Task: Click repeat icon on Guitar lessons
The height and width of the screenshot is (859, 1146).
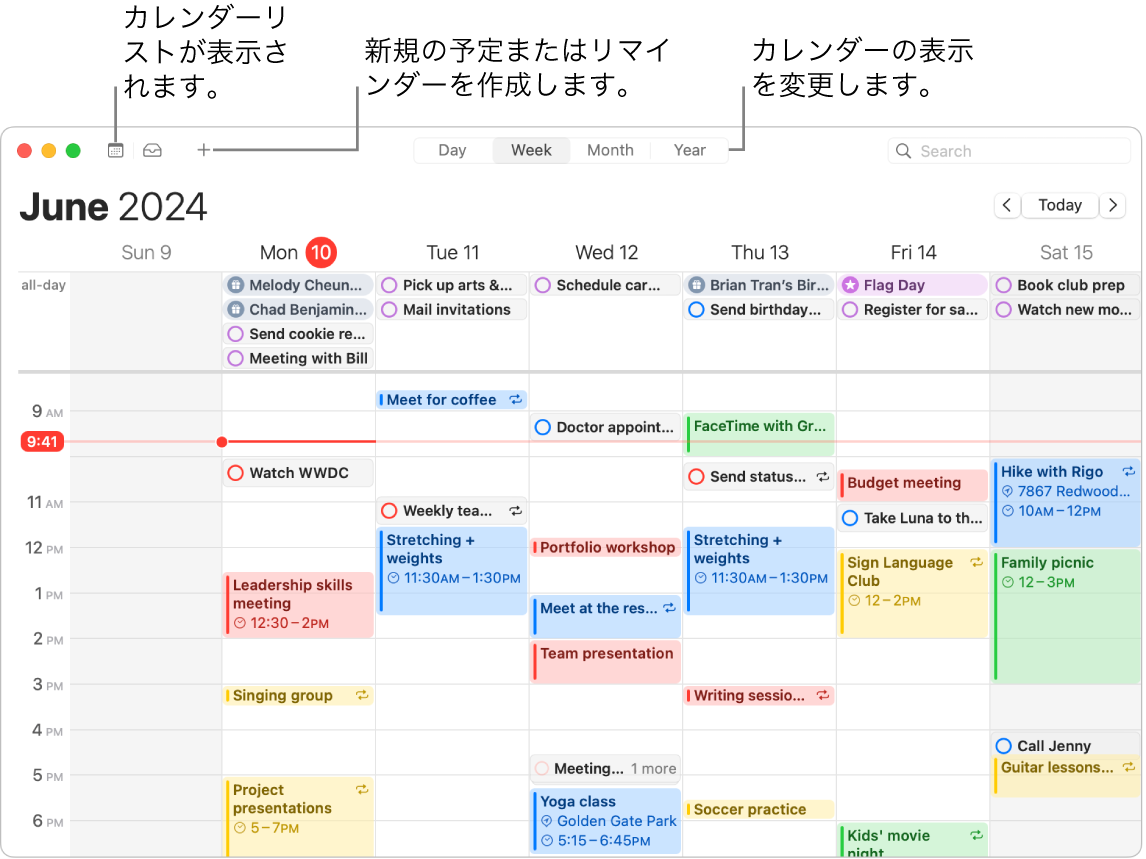Action: tap(1129, 767)
